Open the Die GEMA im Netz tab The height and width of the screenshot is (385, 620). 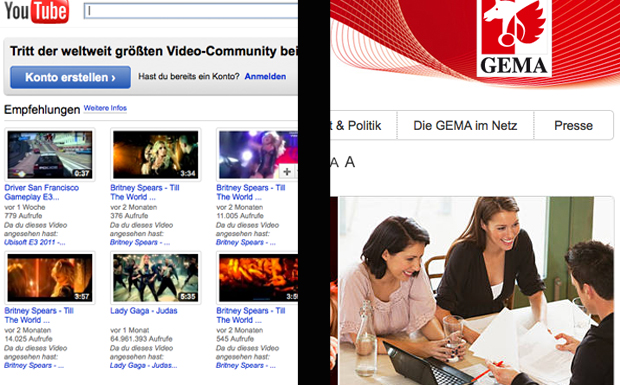tap(465, 125)
